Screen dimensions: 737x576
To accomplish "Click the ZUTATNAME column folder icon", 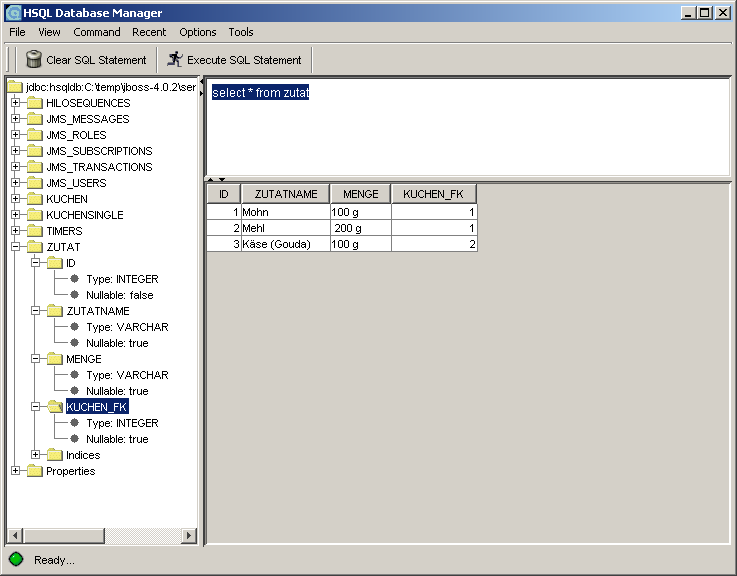I will (x=55, y=311).
